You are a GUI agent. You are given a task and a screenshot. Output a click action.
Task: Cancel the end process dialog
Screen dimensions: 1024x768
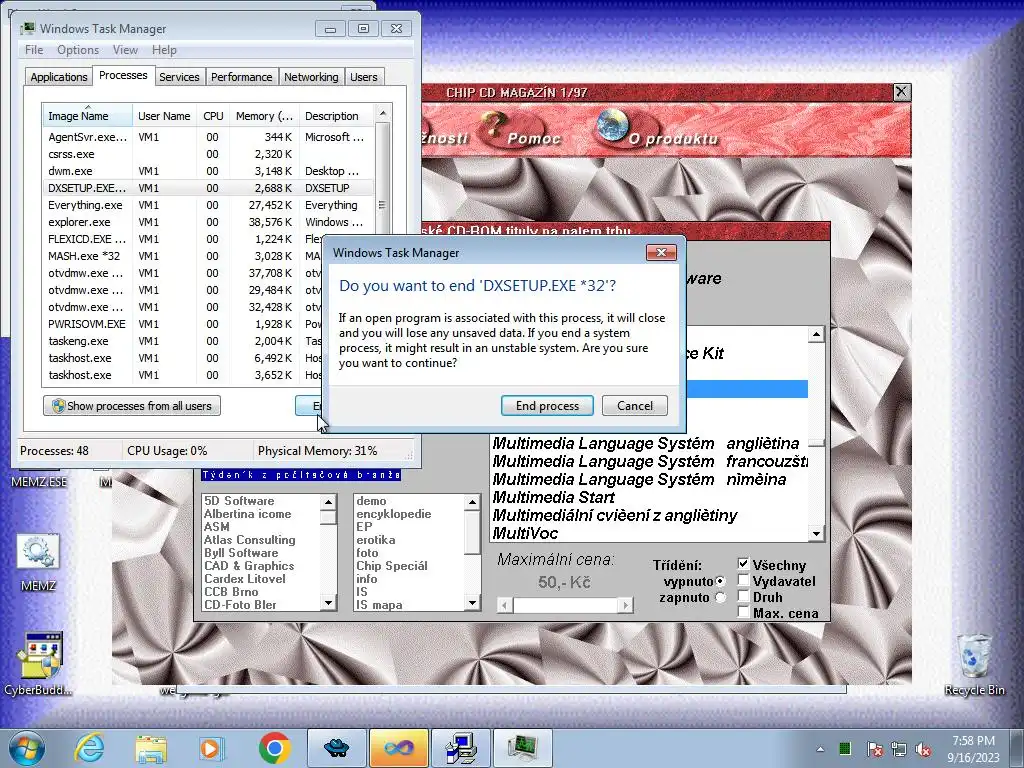pos(635,406)
